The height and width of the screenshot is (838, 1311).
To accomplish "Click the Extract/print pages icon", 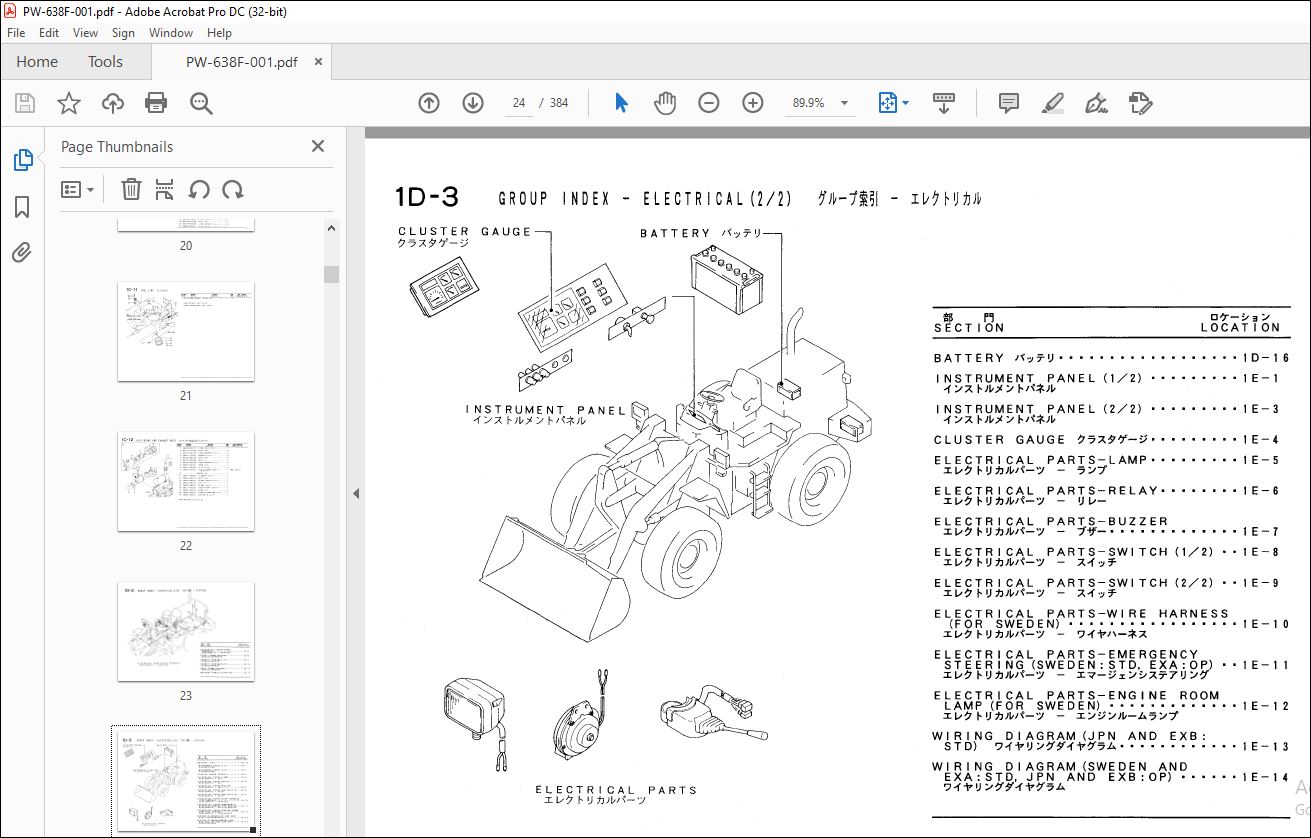I will click(x=165, y=189).
